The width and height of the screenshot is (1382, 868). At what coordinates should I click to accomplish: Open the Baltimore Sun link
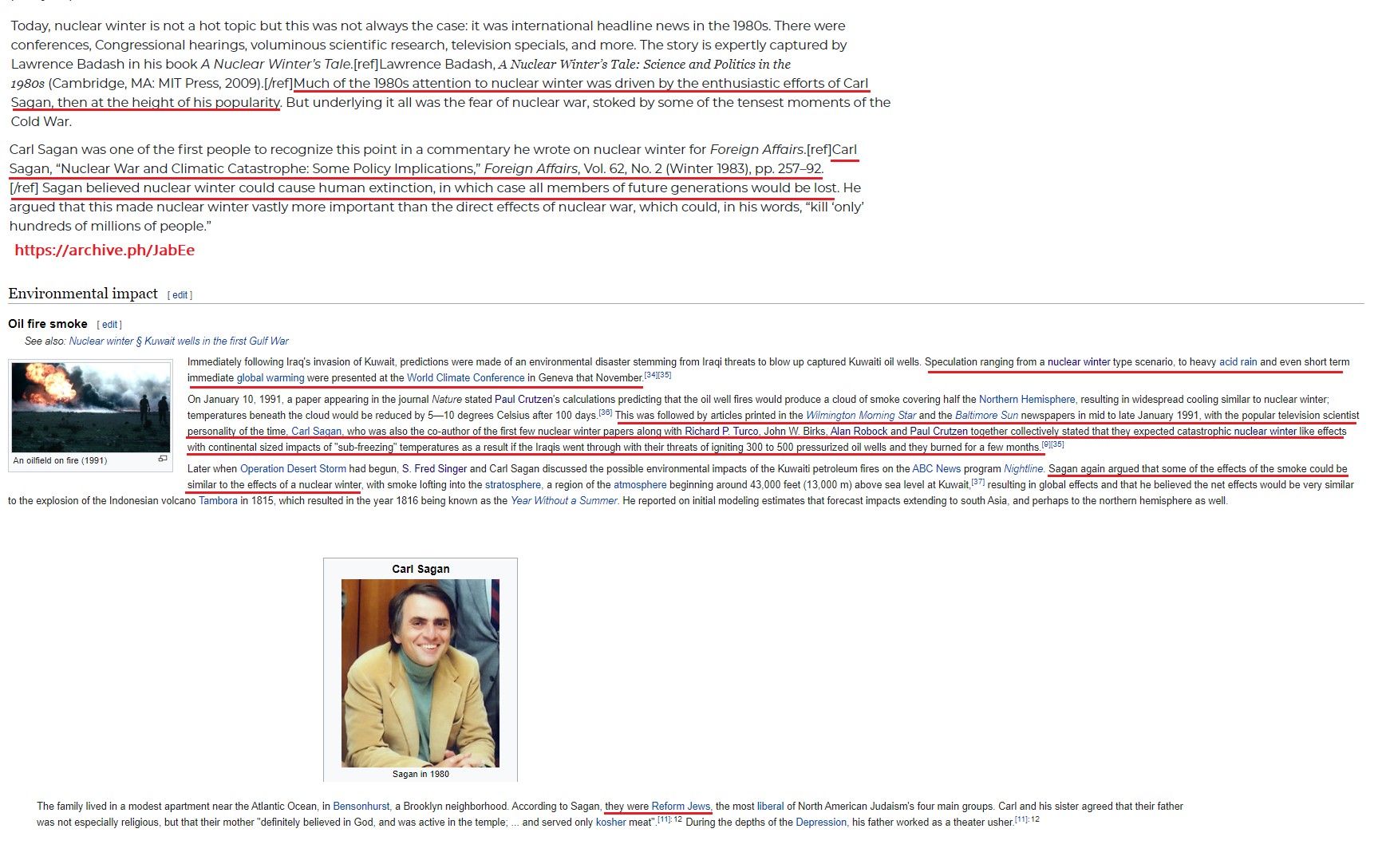point(986,416)
